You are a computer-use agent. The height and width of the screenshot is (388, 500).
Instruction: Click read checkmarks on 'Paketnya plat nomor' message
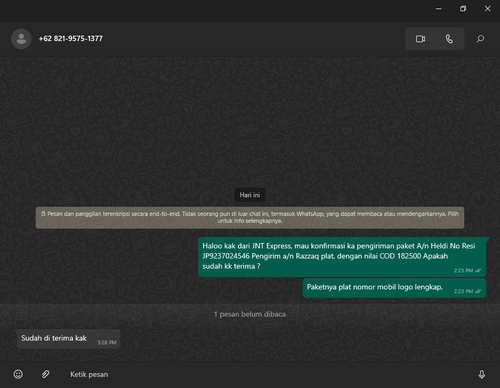point(478,291)
